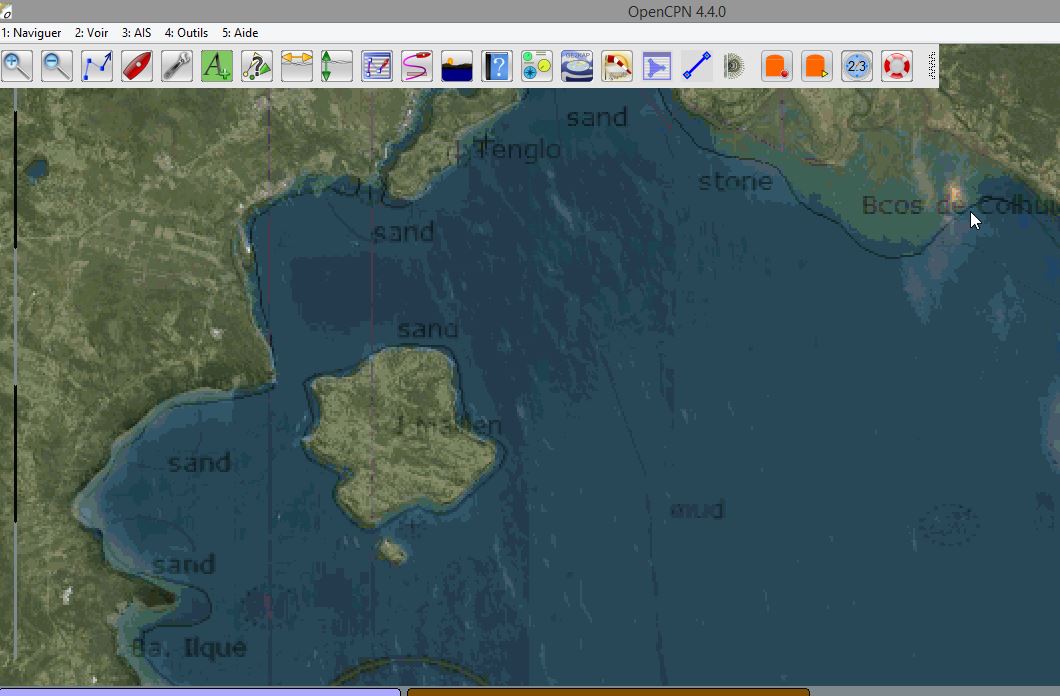Image resolution: width=1060 pixels, height=696 pixels.
Task: Click the GE2KAP plugin icon
Action: point(577,66)
